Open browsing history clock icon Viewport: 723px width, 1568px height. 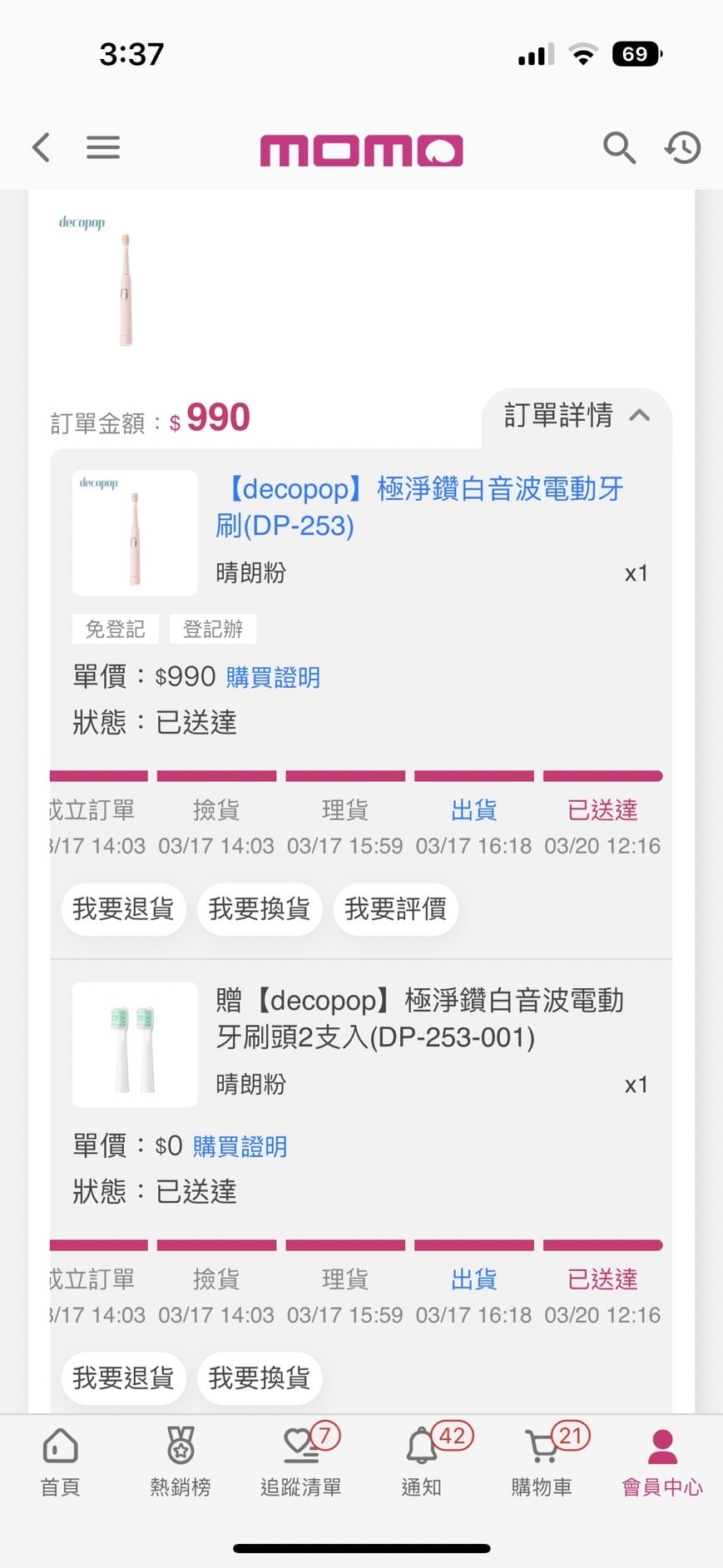pos(682,148)
